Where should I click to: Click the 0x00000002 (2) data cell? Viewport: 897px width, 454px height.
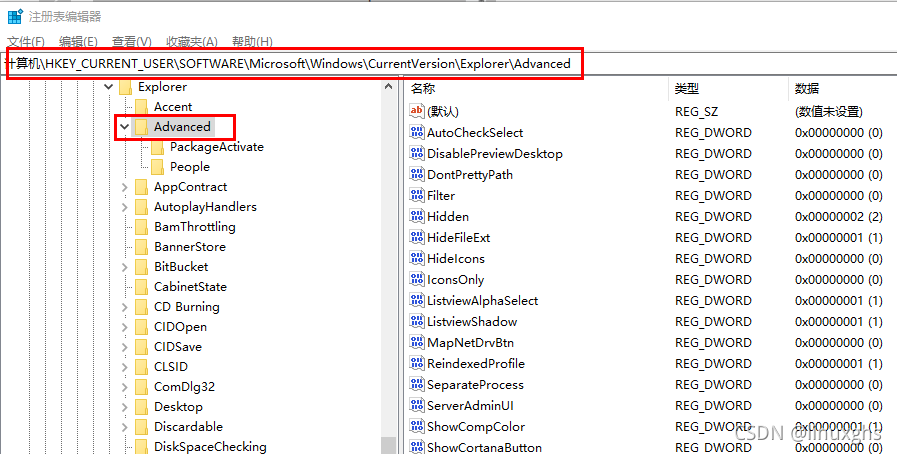coord(839,217)
